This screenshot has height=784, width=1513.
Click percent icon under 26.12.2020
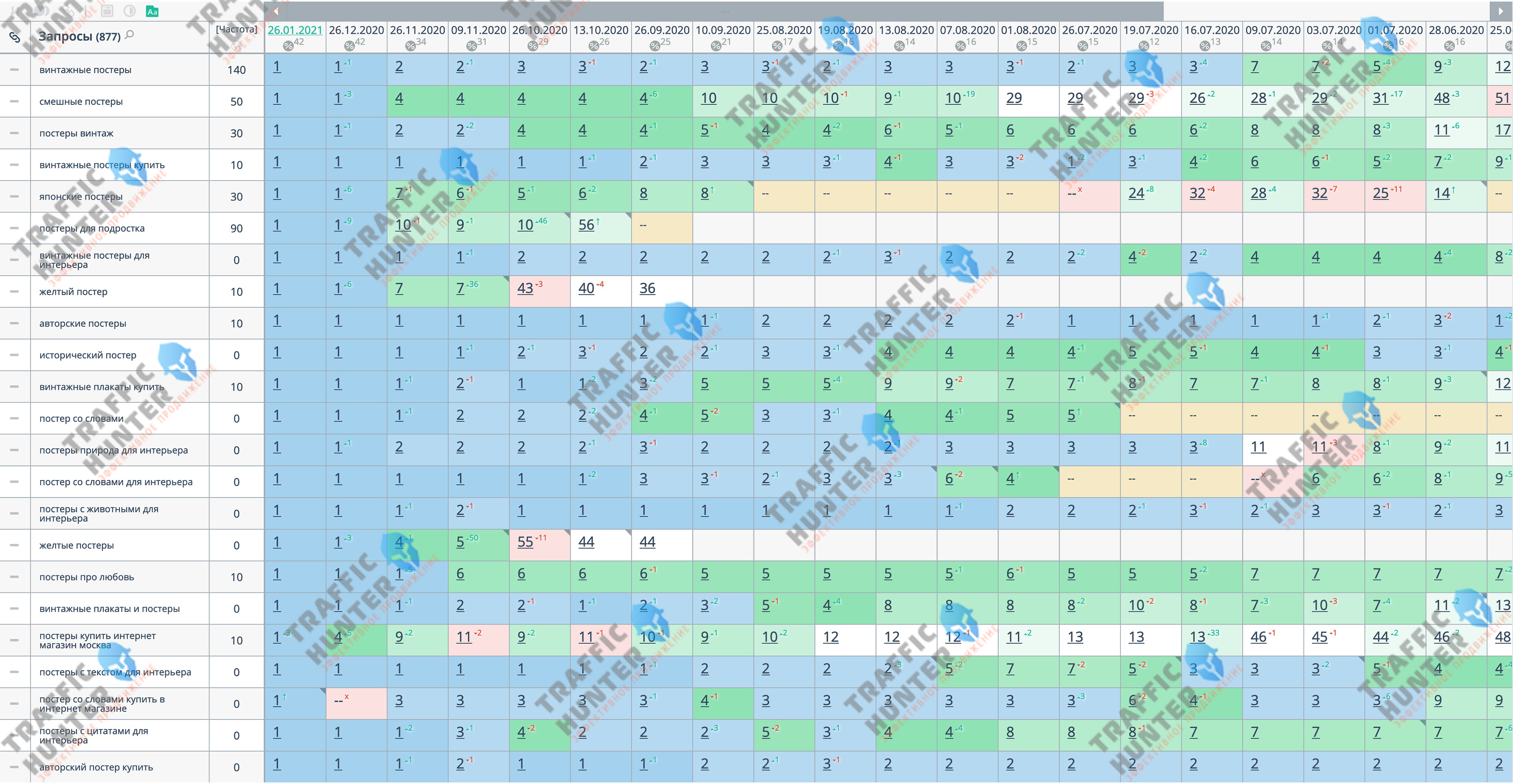click(x=349, y=46)
